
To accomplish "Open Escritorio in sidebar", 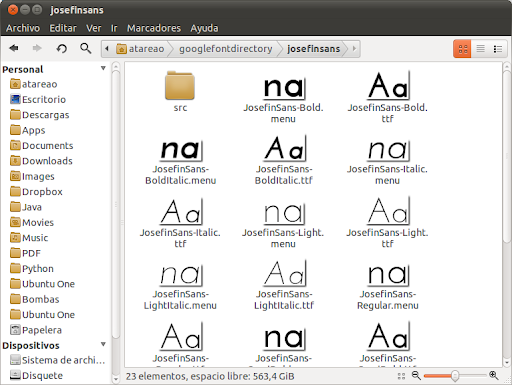I will point(38,99).
